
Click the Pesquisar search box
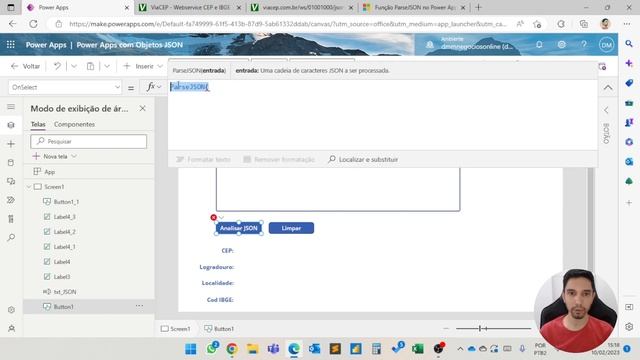pos(89,141)
